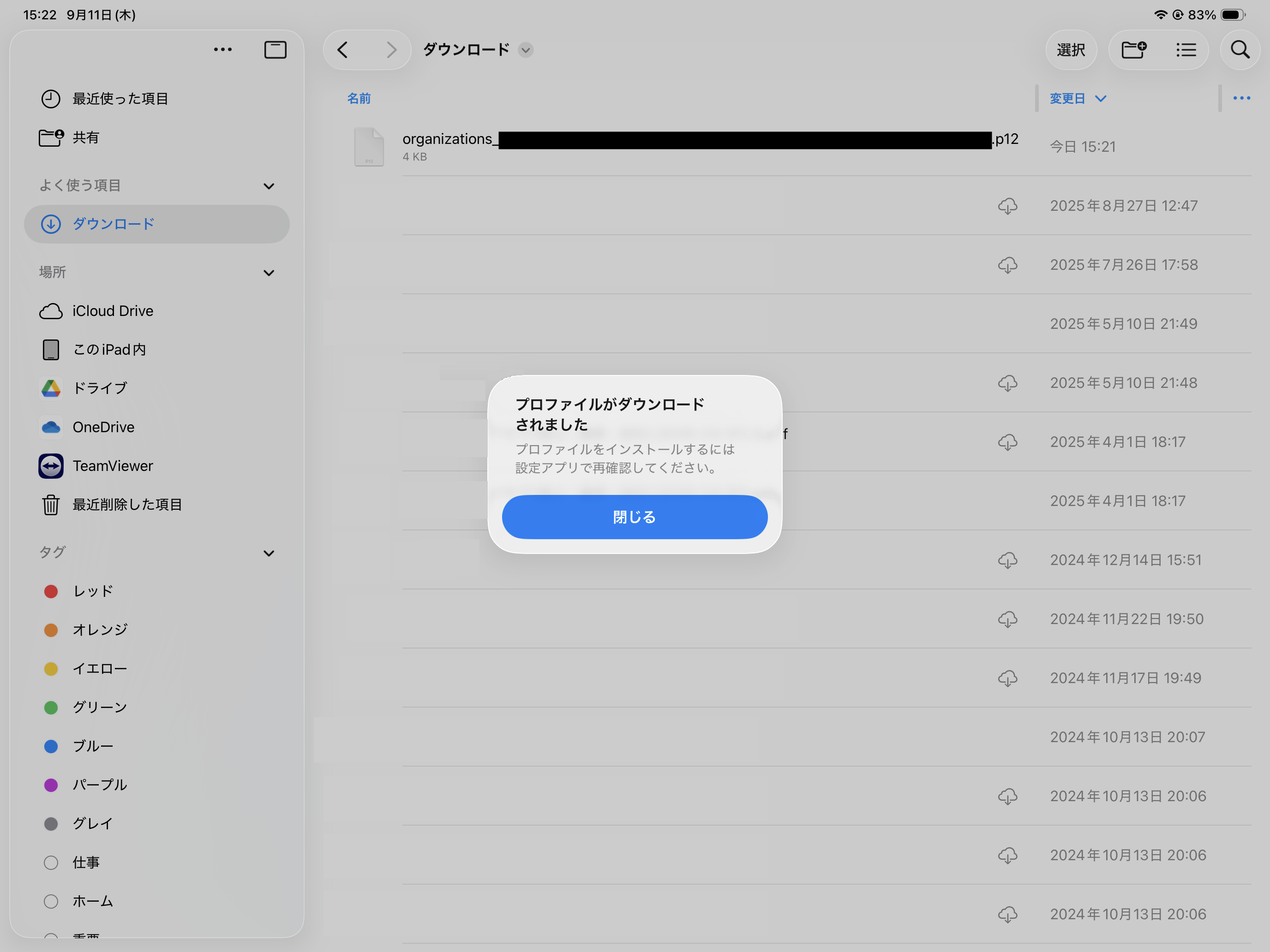Open the ダウンロード folder title dropdown
This screenshot has height=952, width=1270.
[x=525, y=50]
